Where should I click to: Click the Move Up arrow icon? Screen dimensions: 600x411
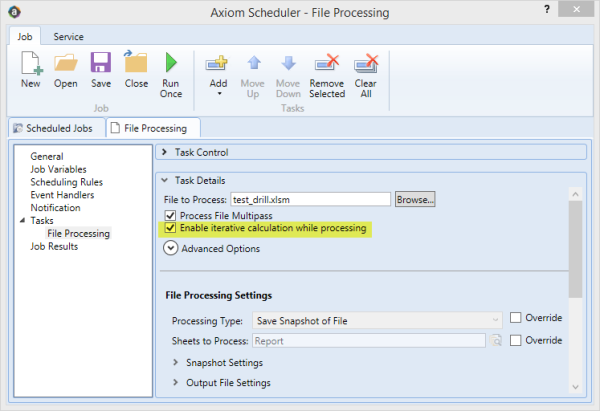(254, 63)
